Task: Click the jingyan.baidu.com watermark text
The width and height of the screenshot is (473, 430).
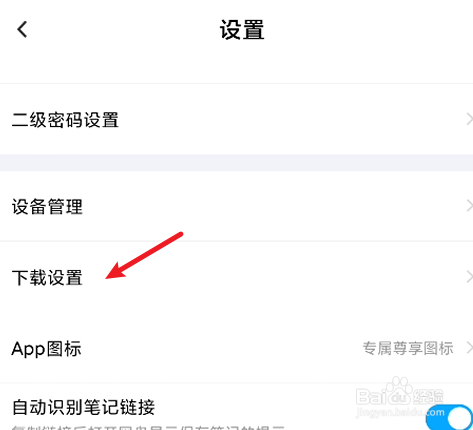Action: [x=400, y=412]
